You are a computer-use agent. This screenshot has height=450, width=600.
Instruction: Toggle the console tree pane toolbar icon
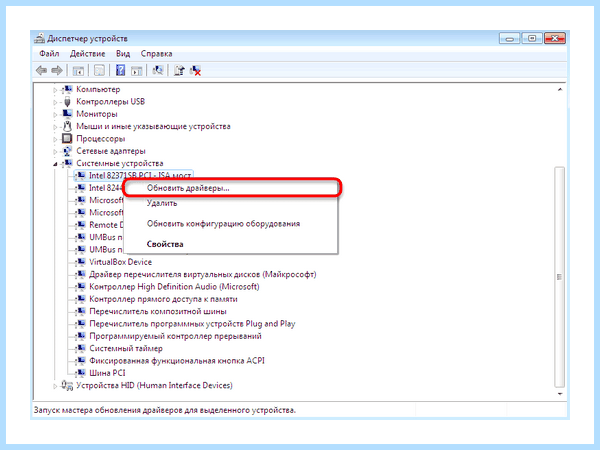78,70
